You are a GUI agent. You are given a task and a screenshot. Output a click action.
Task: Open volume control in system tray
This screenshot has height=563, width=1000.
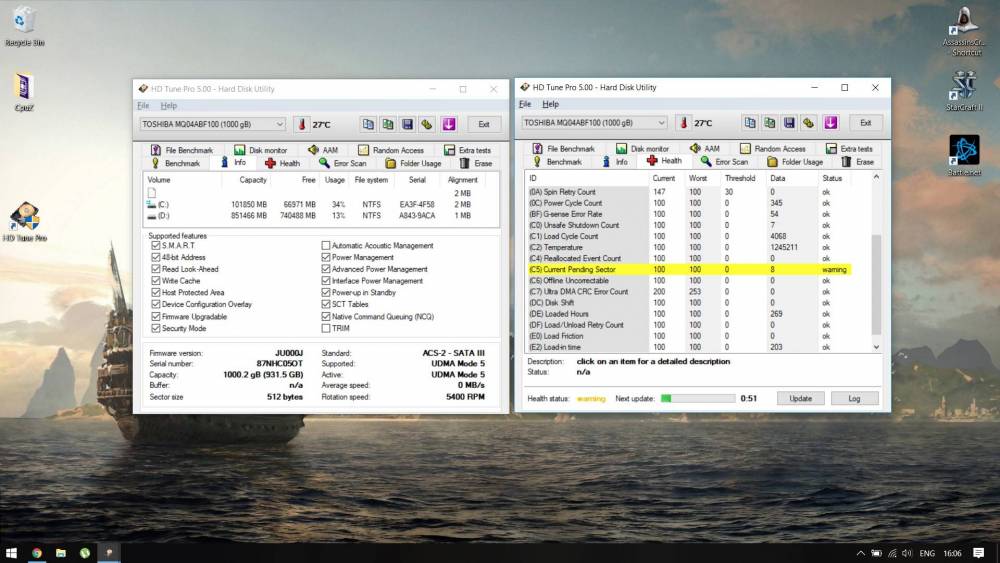click(907, 553)
